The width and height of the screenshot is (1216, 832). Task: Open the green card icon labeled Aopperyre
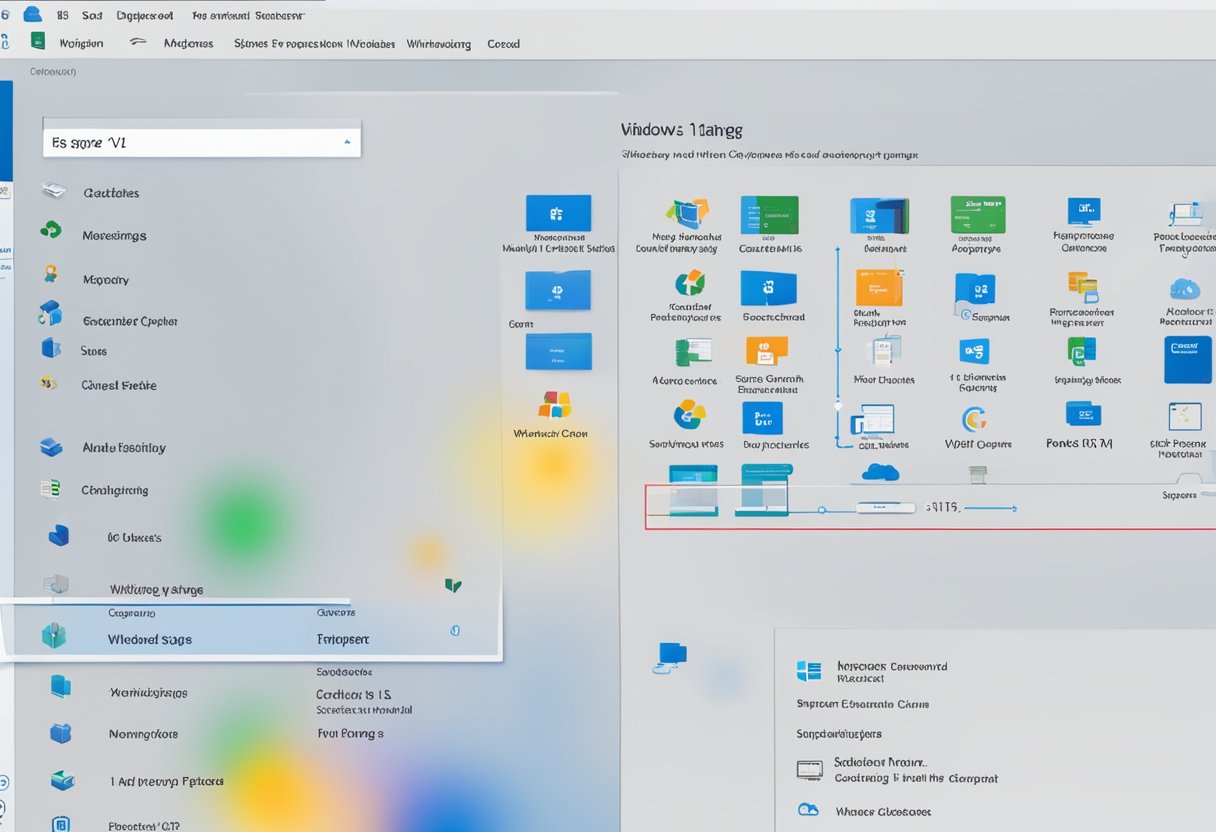coord(977,215)
